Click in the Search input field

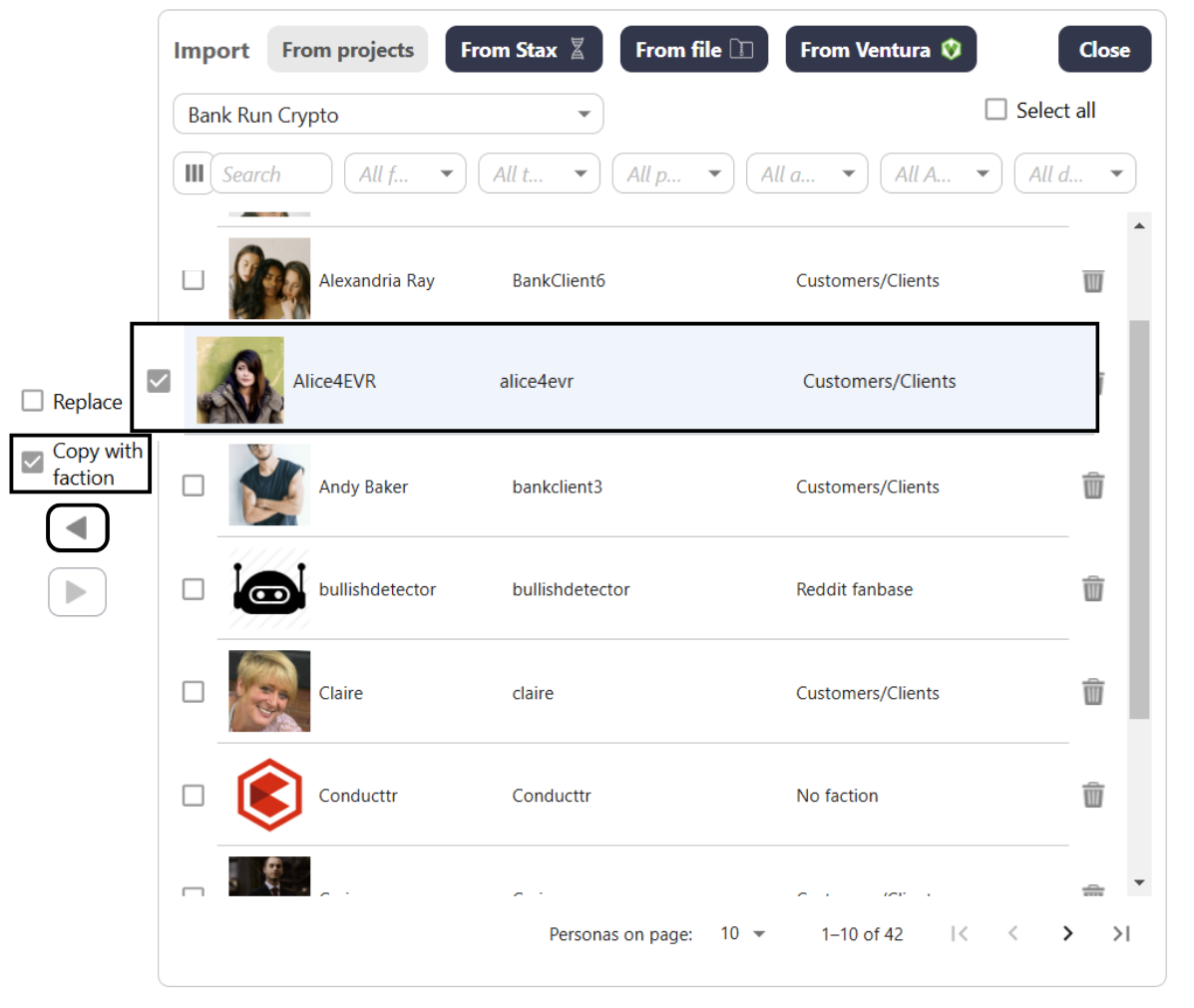click(x=271, y=174)
